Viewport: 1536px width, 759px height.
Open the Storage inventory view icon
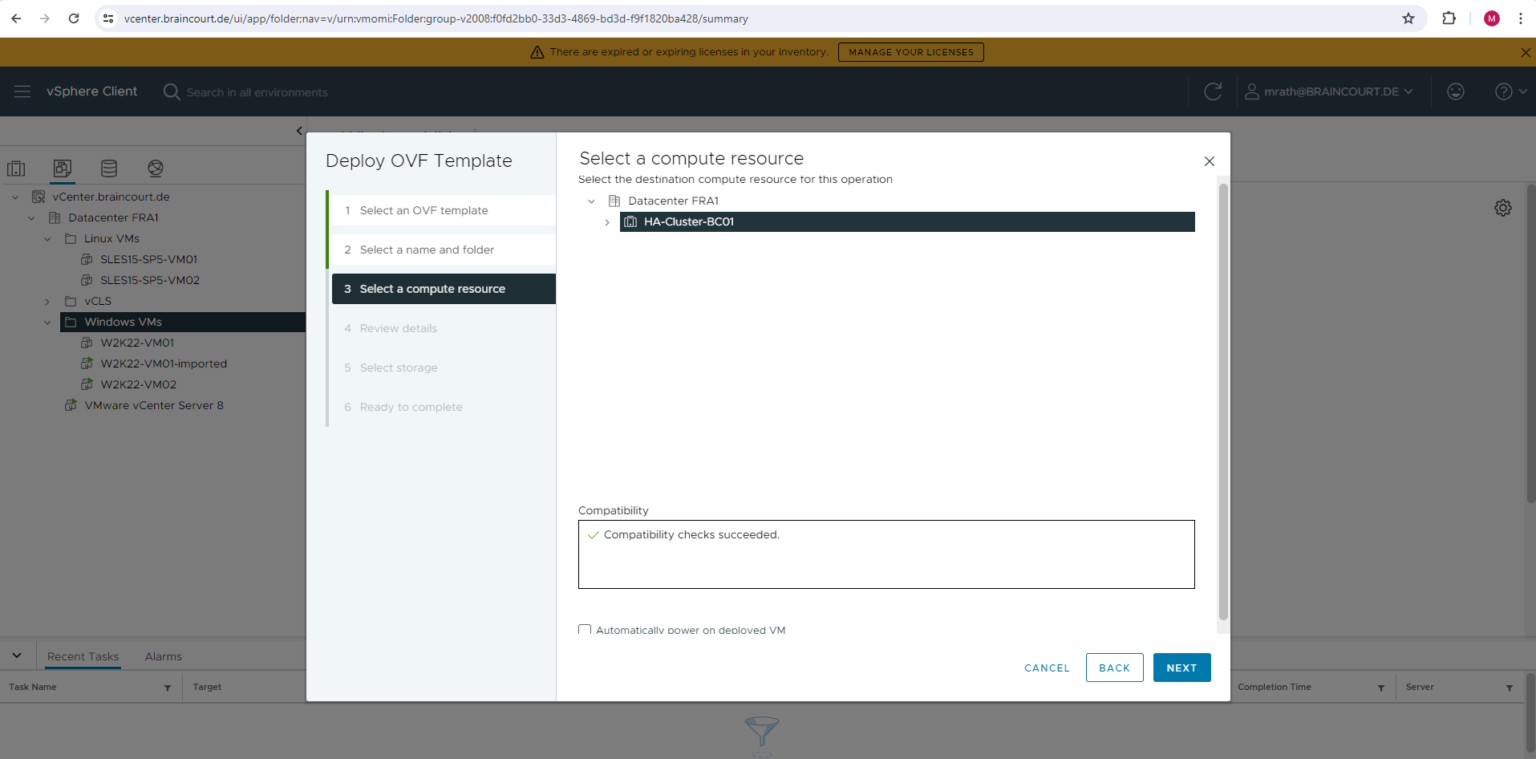[x=109, y=168]
